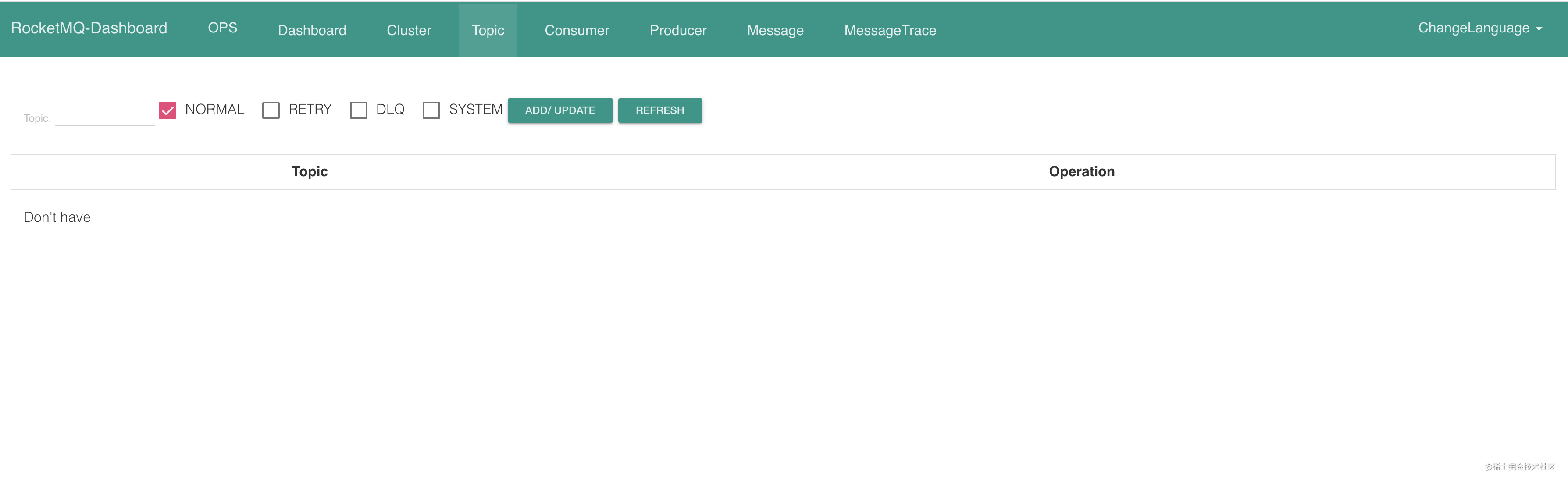Screen dimensions: 1568x484
Task: Click the ADD/ UPDATE button
Action: [560, 110]
